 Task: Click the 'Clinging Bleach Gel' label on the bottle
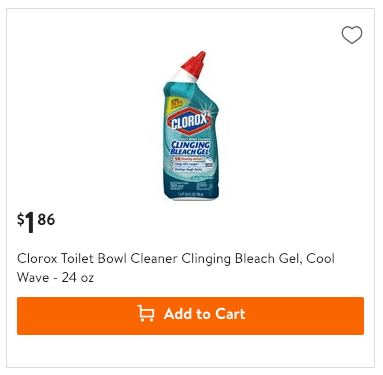(190, 148)
